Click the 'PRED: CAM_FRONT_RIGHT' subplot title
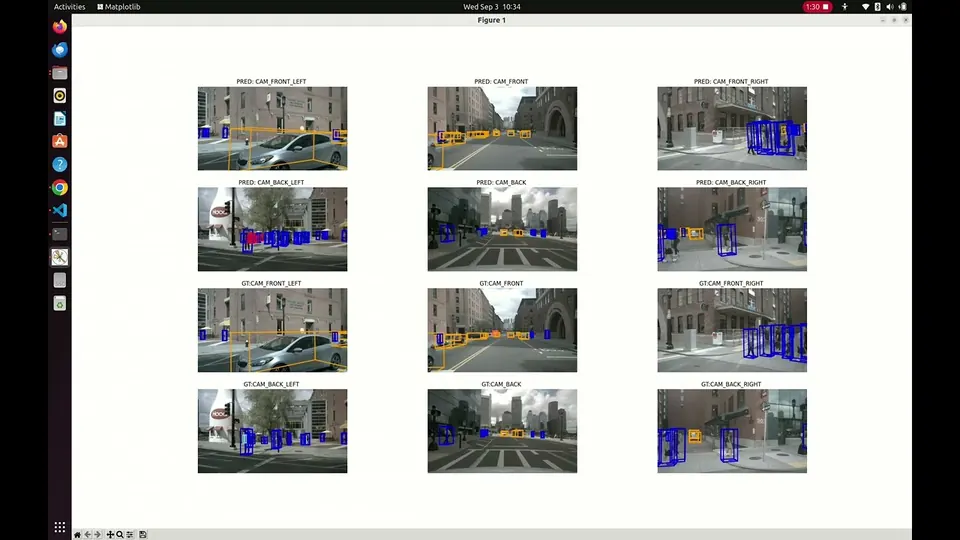 pyautogui.click(x=731, y=81)
